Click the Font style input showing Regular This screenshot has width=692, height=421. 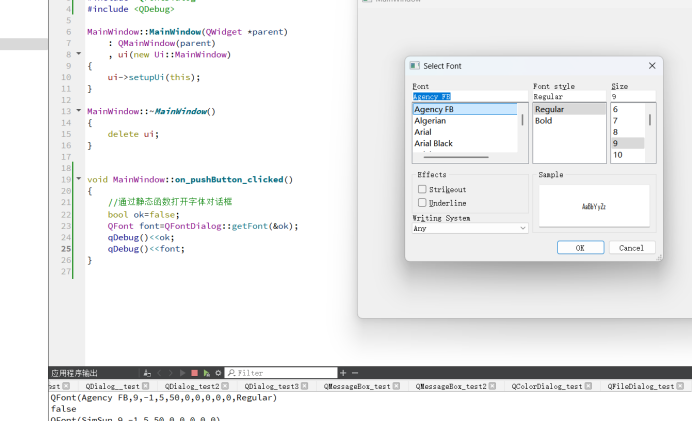click(x=569, y=96)
